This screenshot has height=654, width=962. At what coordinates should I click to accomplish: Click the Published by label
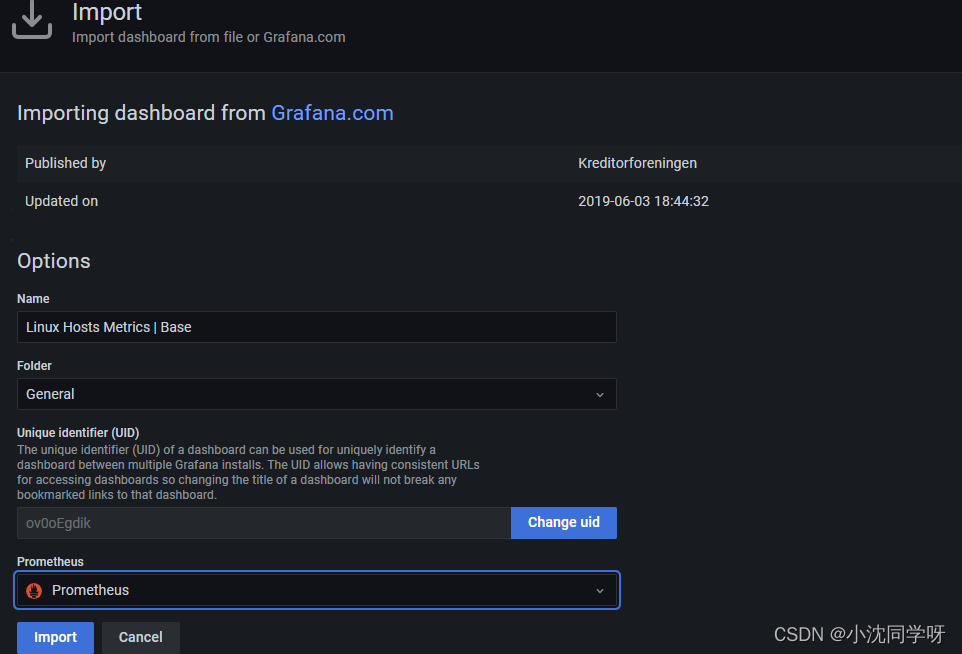point(65,163)
